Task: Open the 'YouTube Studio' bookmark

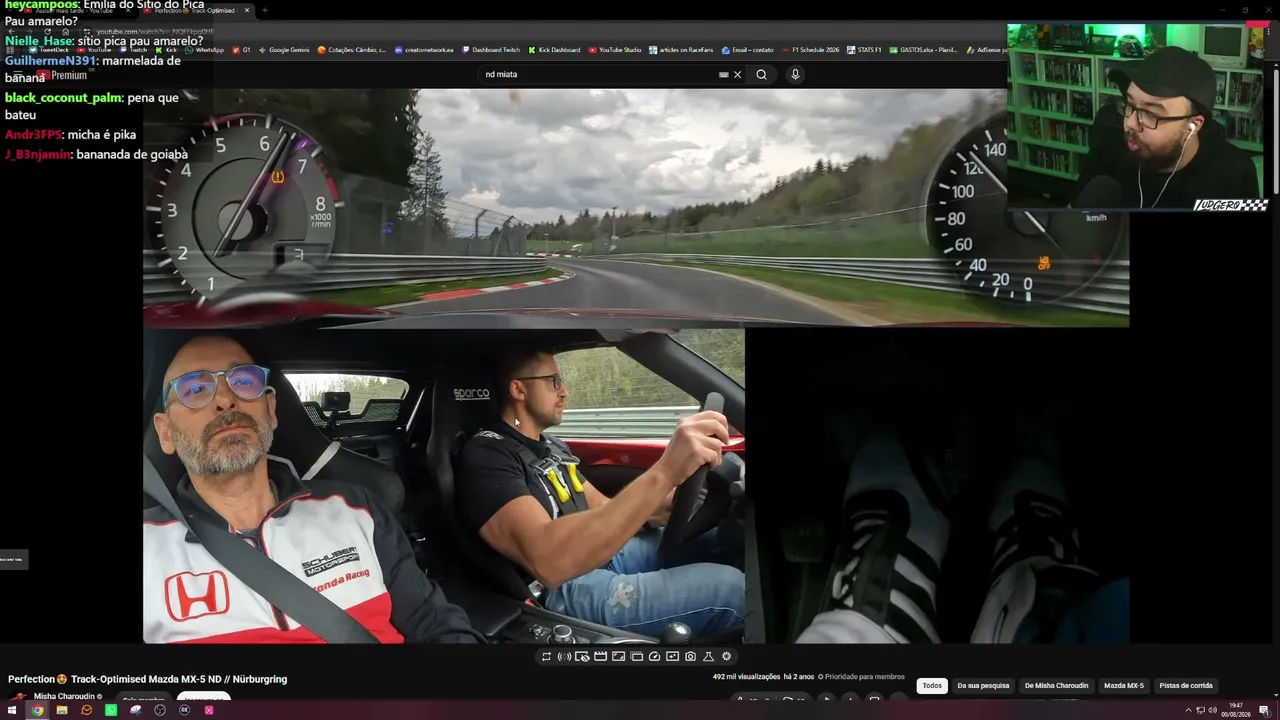Action: click(615, 49)
